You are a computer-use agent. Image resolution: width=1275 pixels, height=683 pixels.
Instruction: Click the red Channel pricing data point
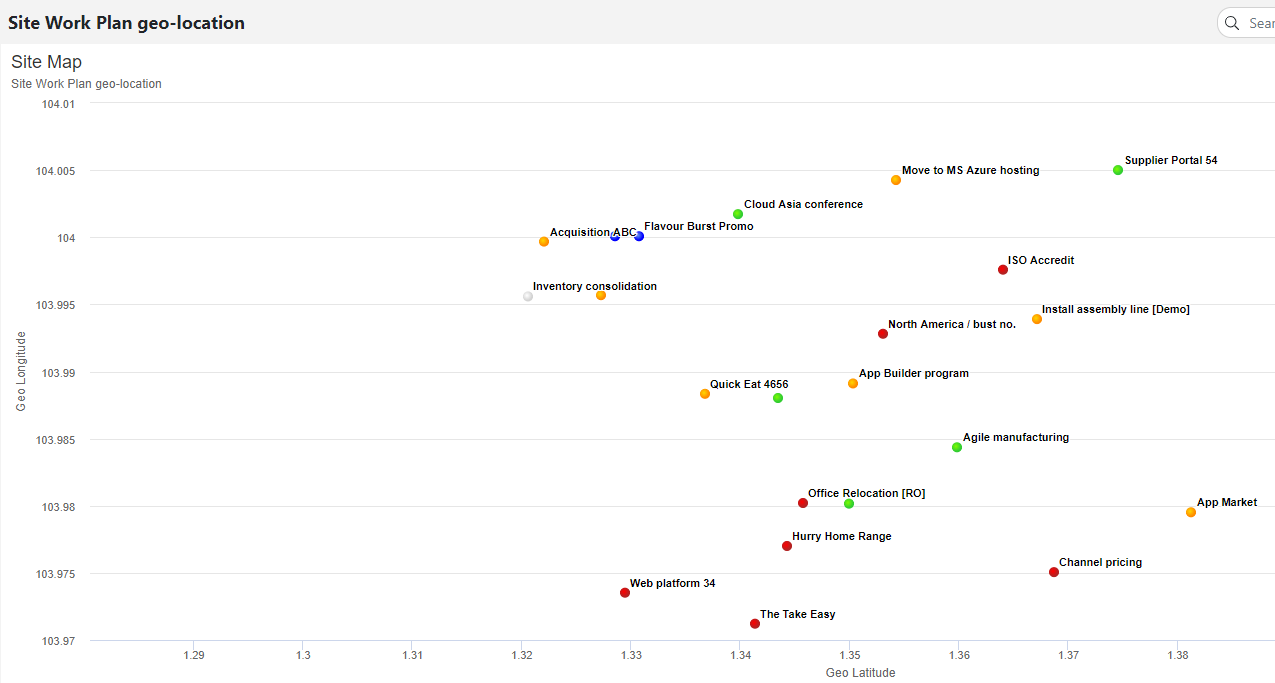coord(1054,572)
